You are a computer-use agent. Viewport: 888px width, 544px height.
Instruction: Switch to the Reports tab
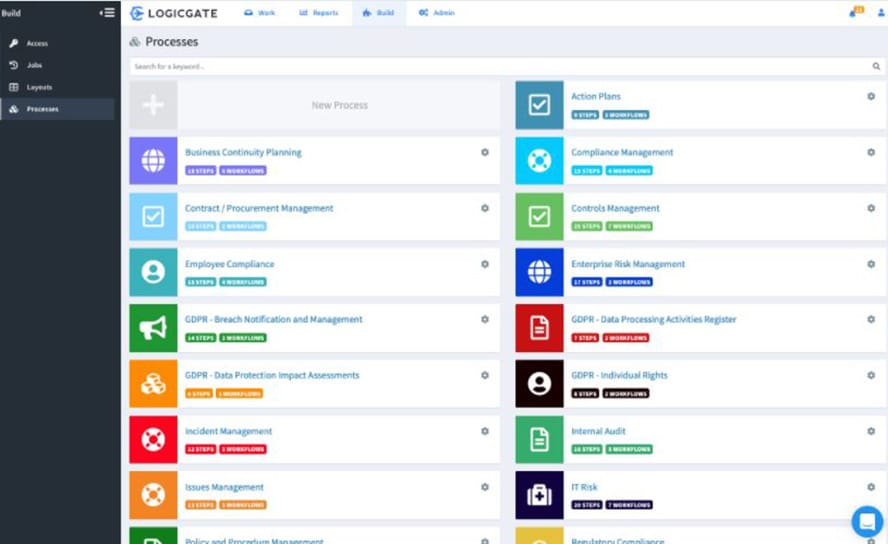[319, 13]
